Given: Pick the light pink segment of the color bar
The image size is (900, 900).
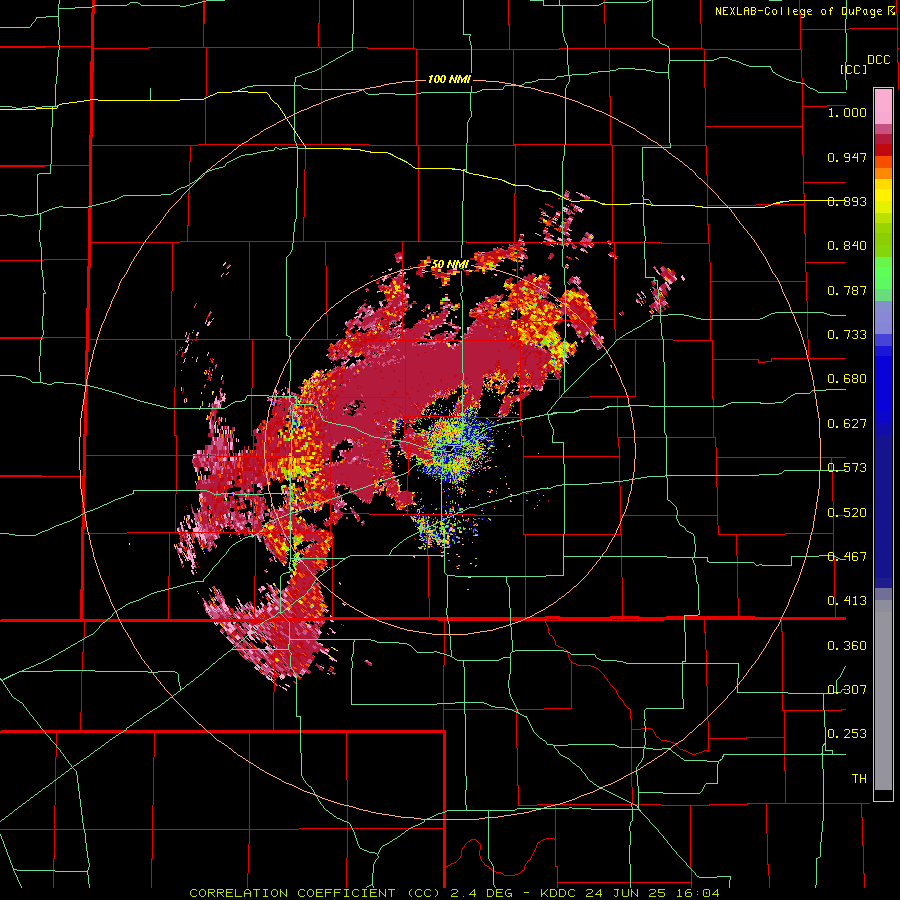Looking at the screenshot, I should (x=883, y=106).
